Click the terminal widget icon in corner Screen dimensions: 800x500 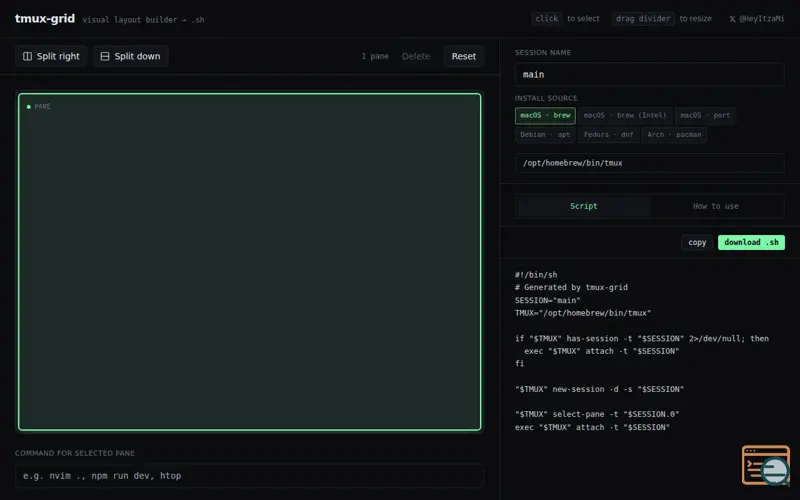coord(766,465)
